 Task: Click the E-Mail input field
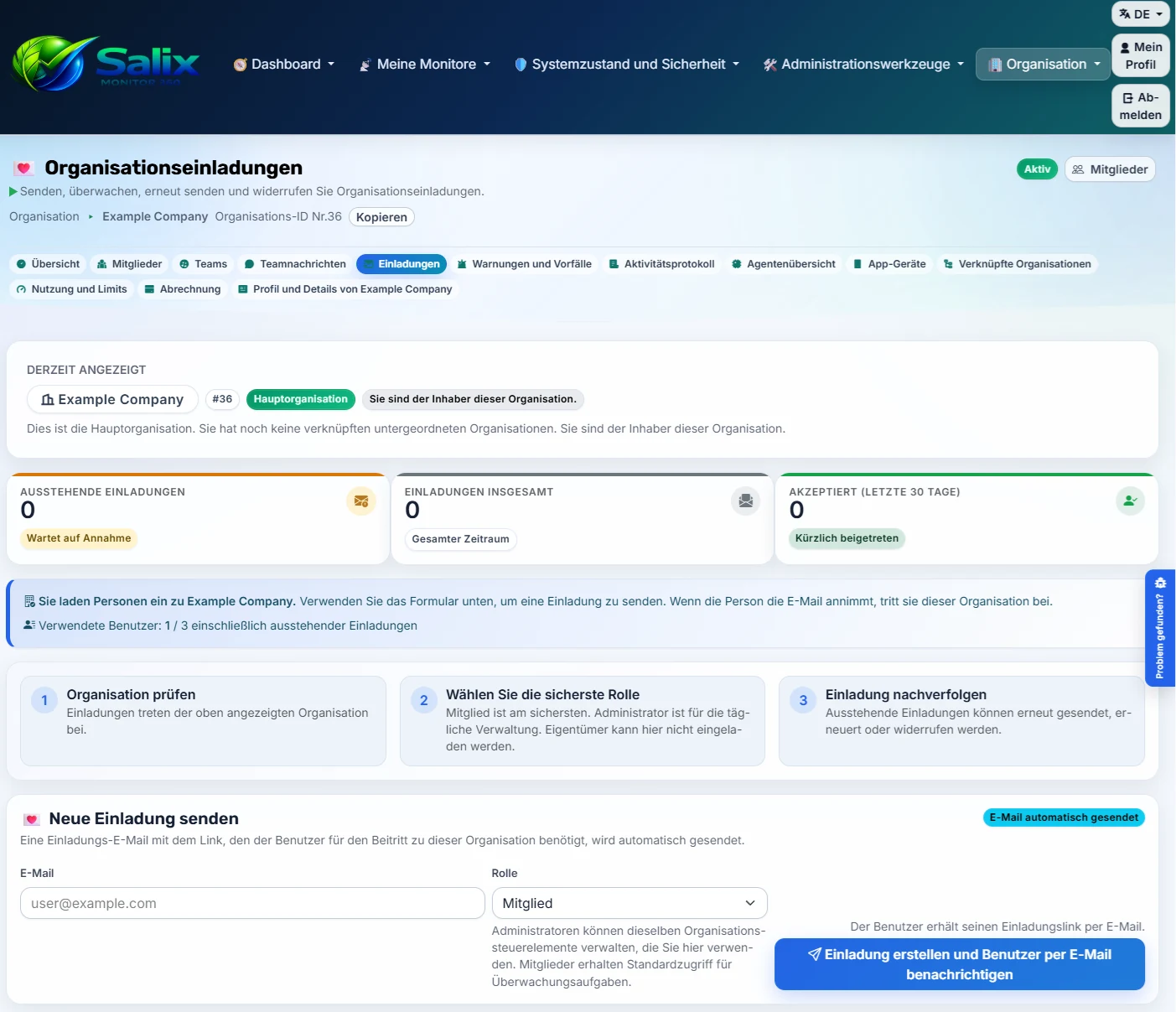coord(252,903)
